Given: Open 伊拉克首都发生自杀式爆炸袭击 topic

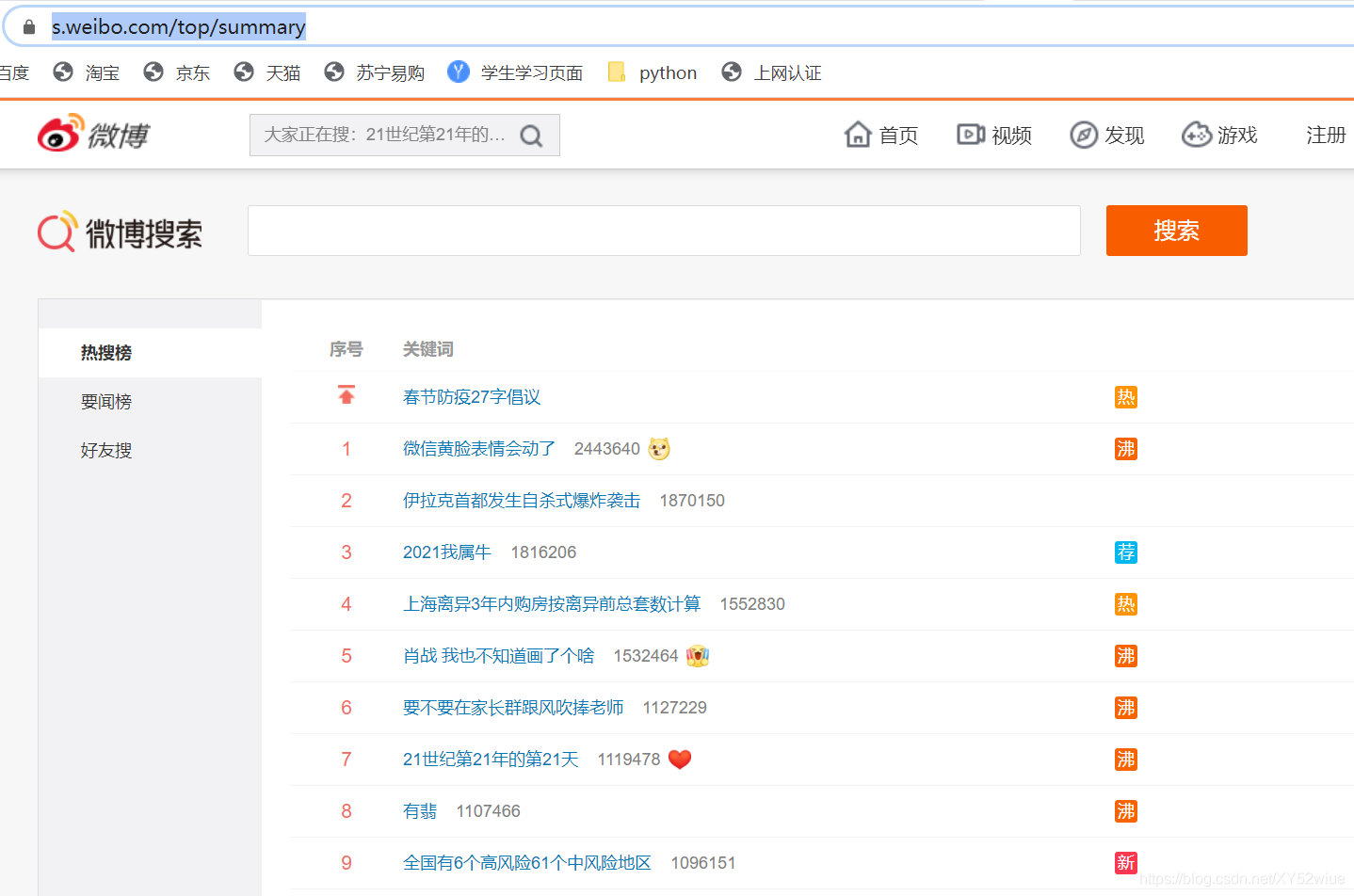Looking at the screenshot, I should [522, 501].
